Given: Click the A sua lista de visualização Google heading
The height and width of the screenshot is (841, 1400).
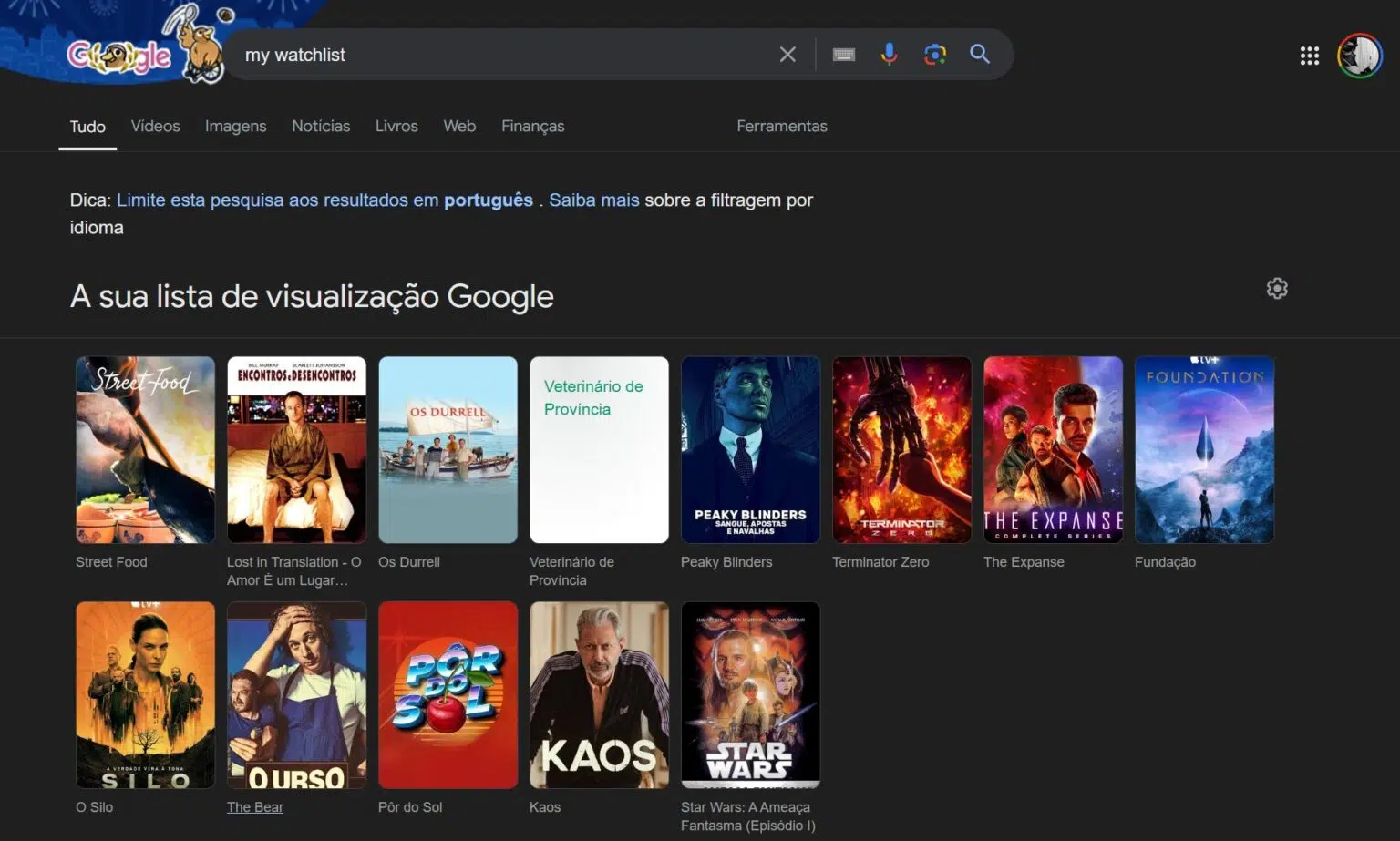Looking at the screenshot, I should pyautogui.click(x=312, y=296).
